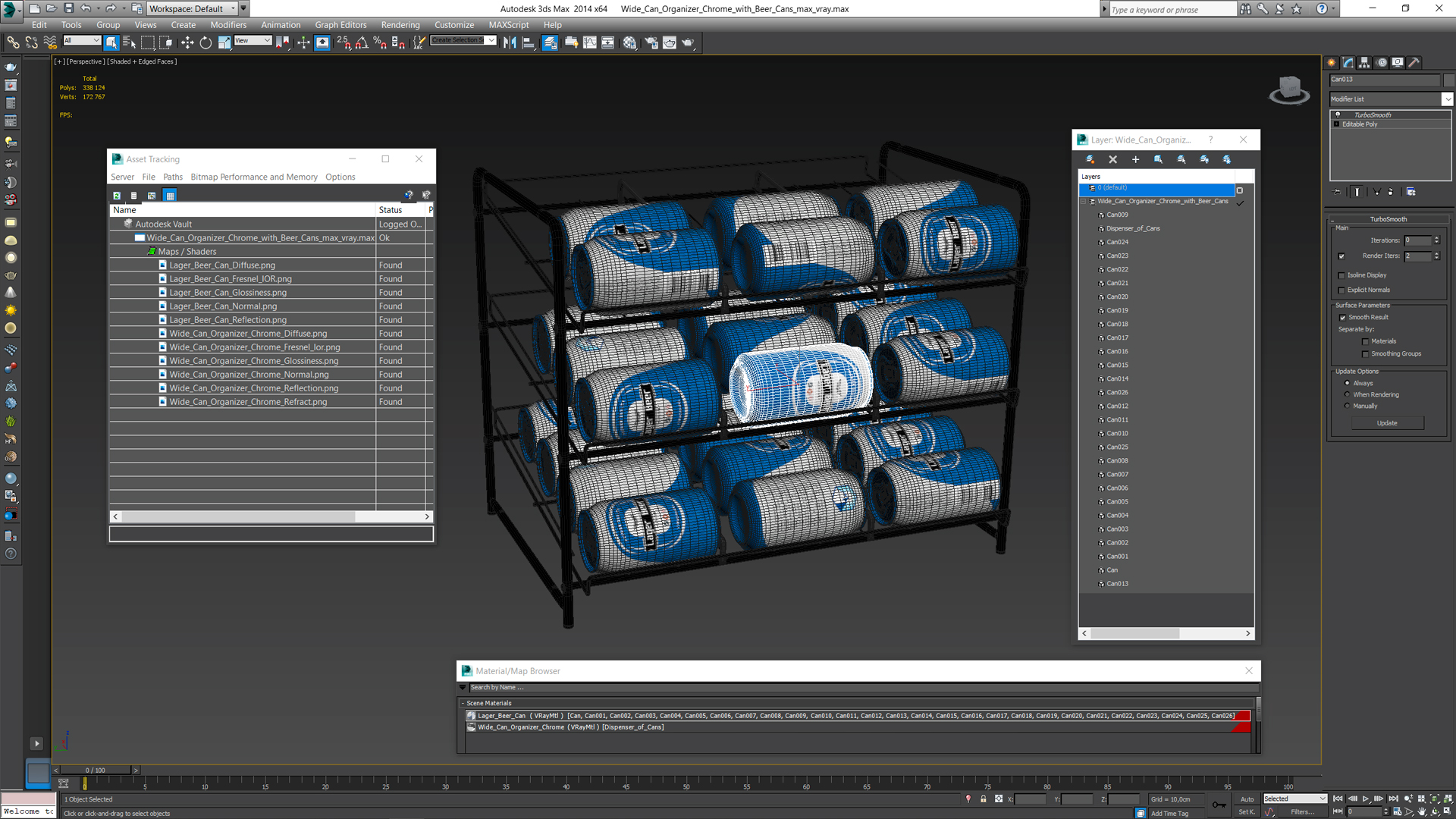Click the Mirror tool icon
1456x819 pixels.
pos(510,42)
